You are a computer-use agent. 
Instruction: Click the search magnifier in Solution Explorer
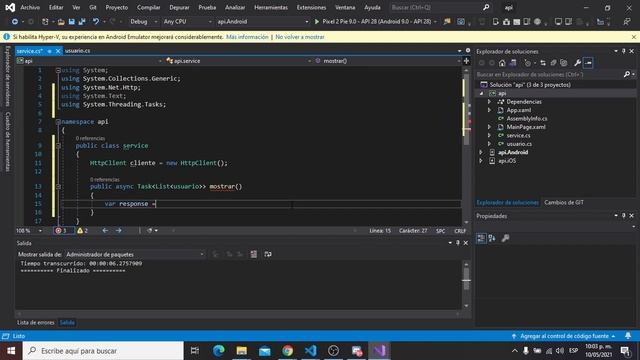coord(627,74)
